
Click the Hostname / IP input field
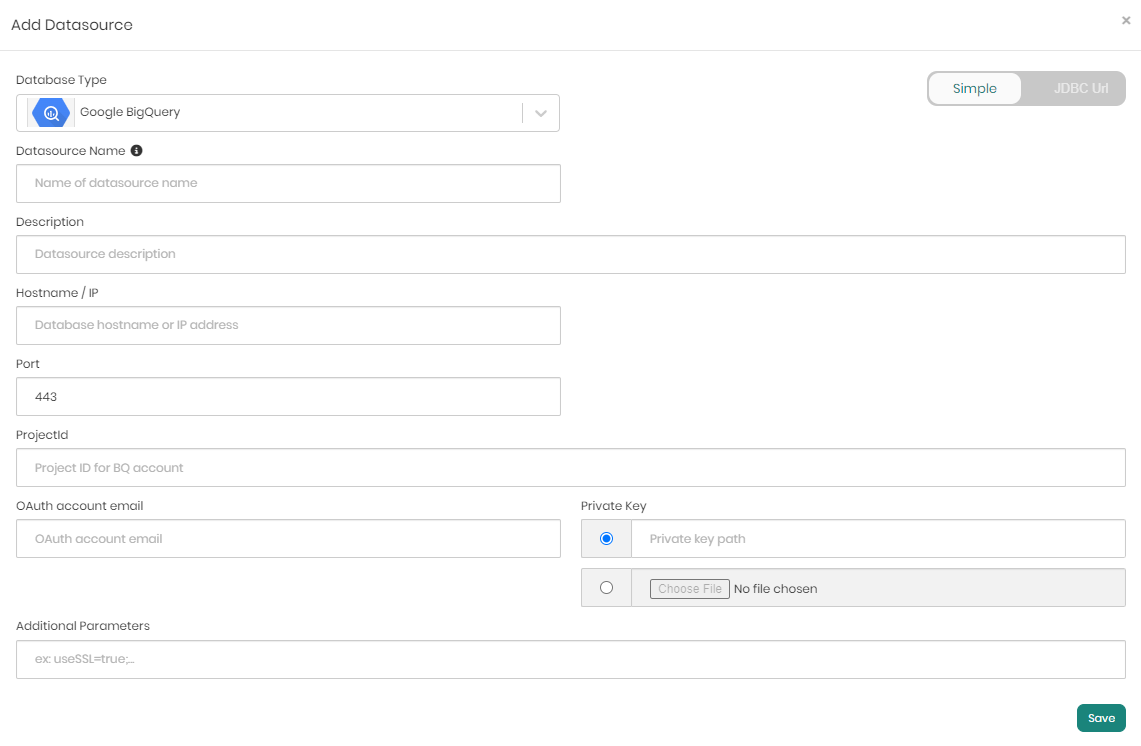click(x=288, y=325)
